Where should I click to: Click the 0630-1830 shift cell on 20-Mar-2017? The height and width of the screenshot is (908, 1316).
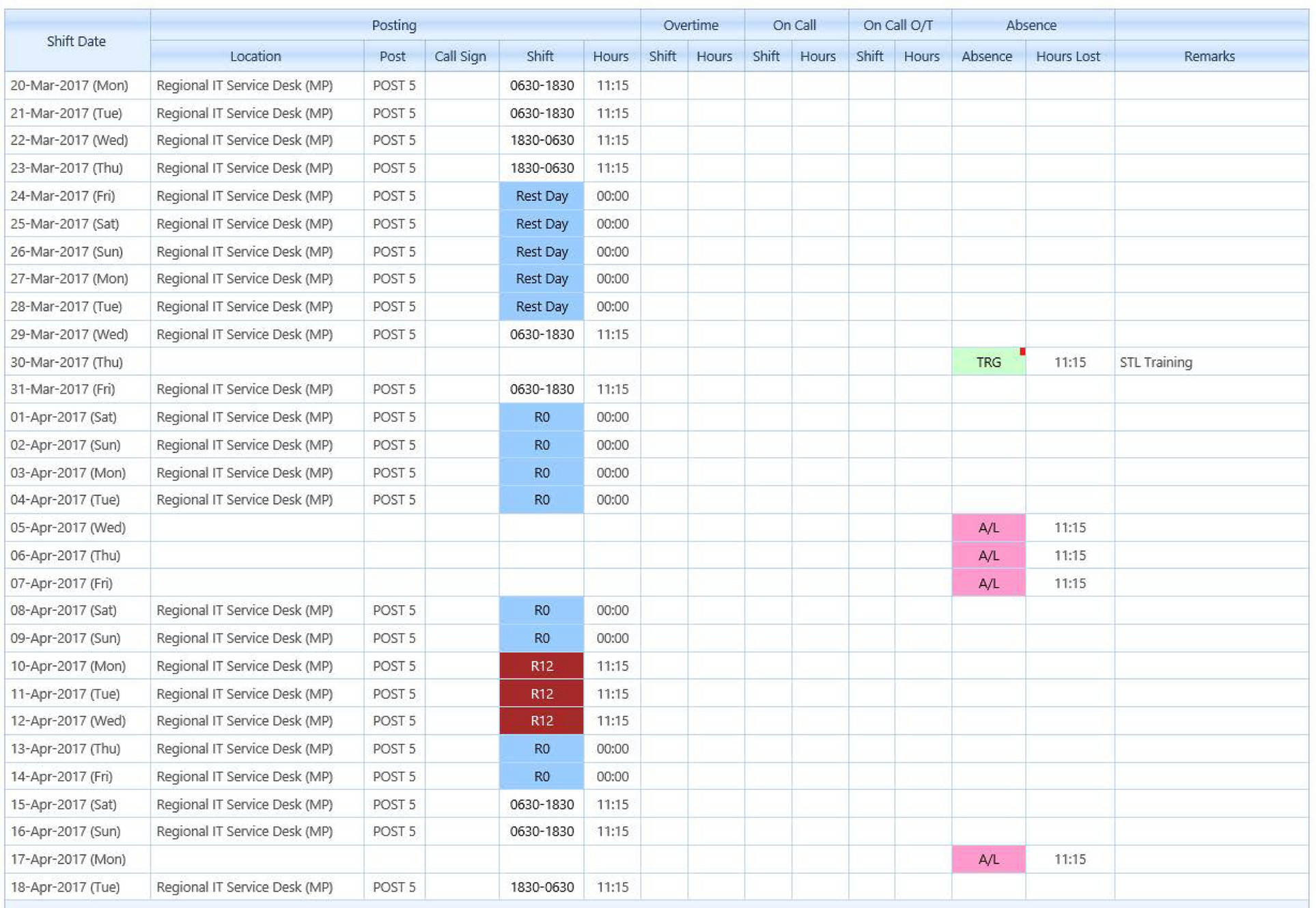(541, 85)
